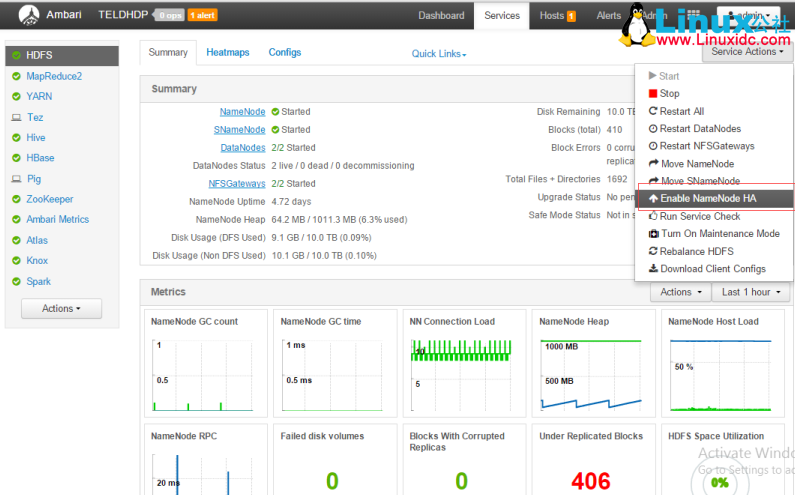Screen dimensions: 795x495
Task: Click the Move NameNode arrow icon
Action: 654,164
